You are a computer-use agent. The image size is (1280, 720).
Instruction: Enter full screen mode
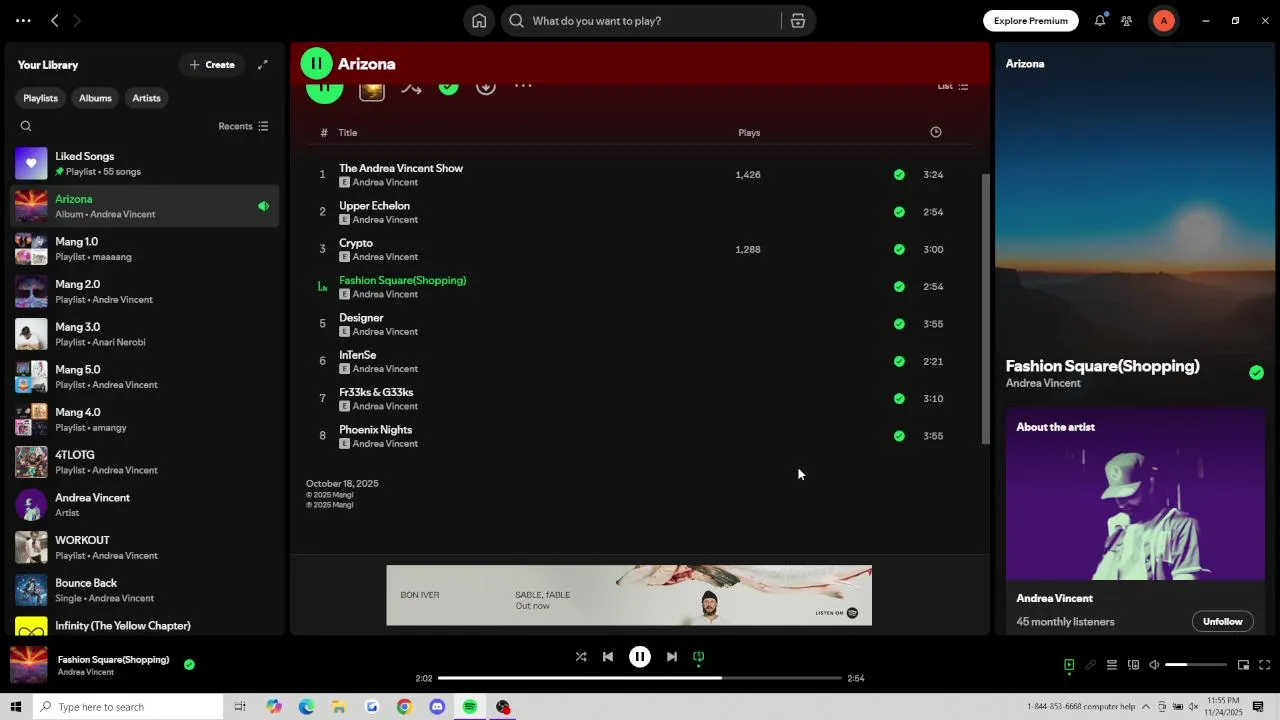(1265, 665)
